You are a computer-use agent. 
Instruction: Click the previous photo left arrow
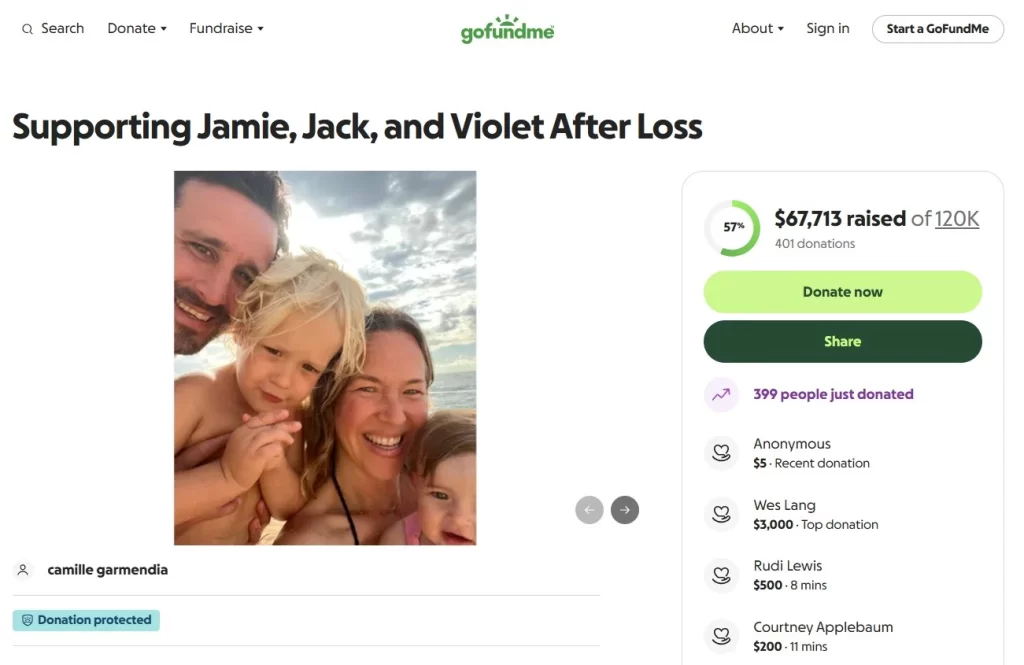pyautogui.click(x=589, y=510)
